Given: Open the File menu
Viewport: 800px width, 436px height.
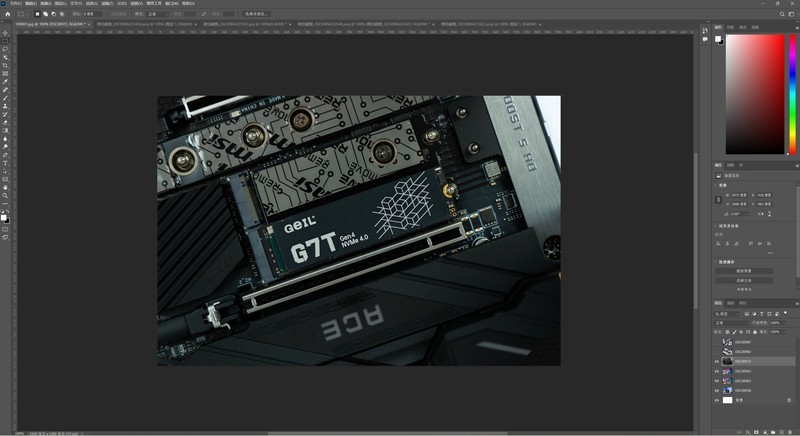Looking at the screenshot, I should point(16,3).
